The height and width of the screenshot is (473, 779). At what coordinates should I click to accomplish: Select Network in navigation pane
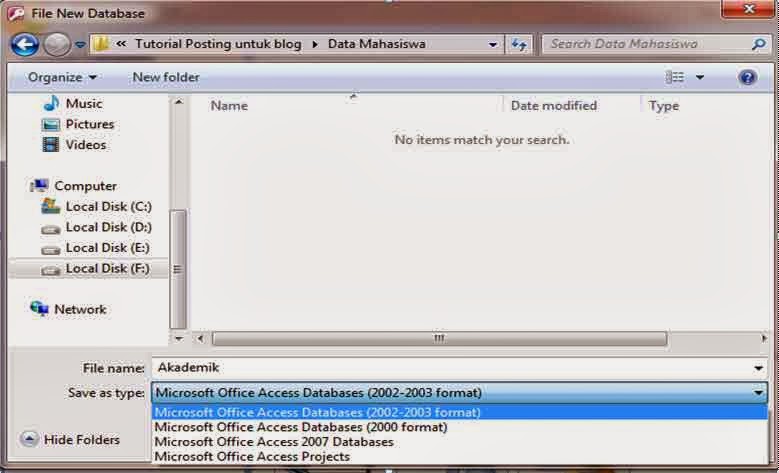[x=80, y=309]
